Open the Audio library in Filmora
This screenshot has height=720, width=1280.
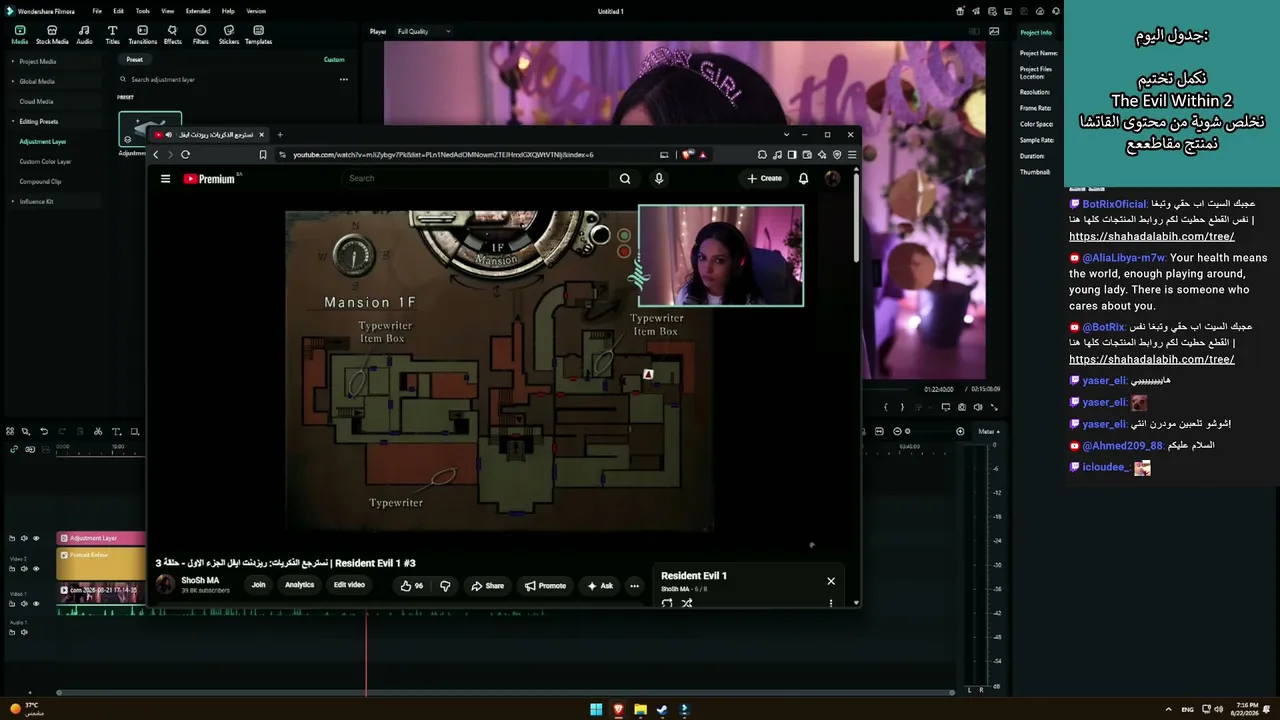coord(84,35)
